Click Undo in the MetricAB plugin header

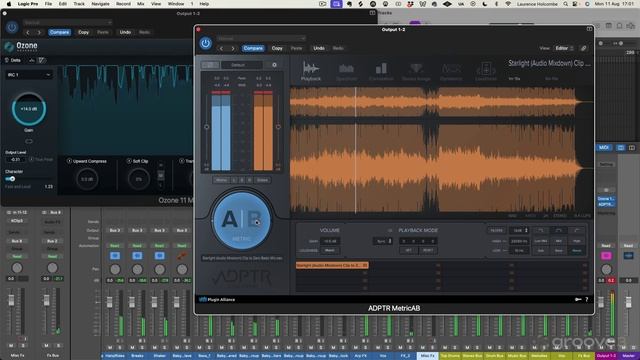coord(319,48)
